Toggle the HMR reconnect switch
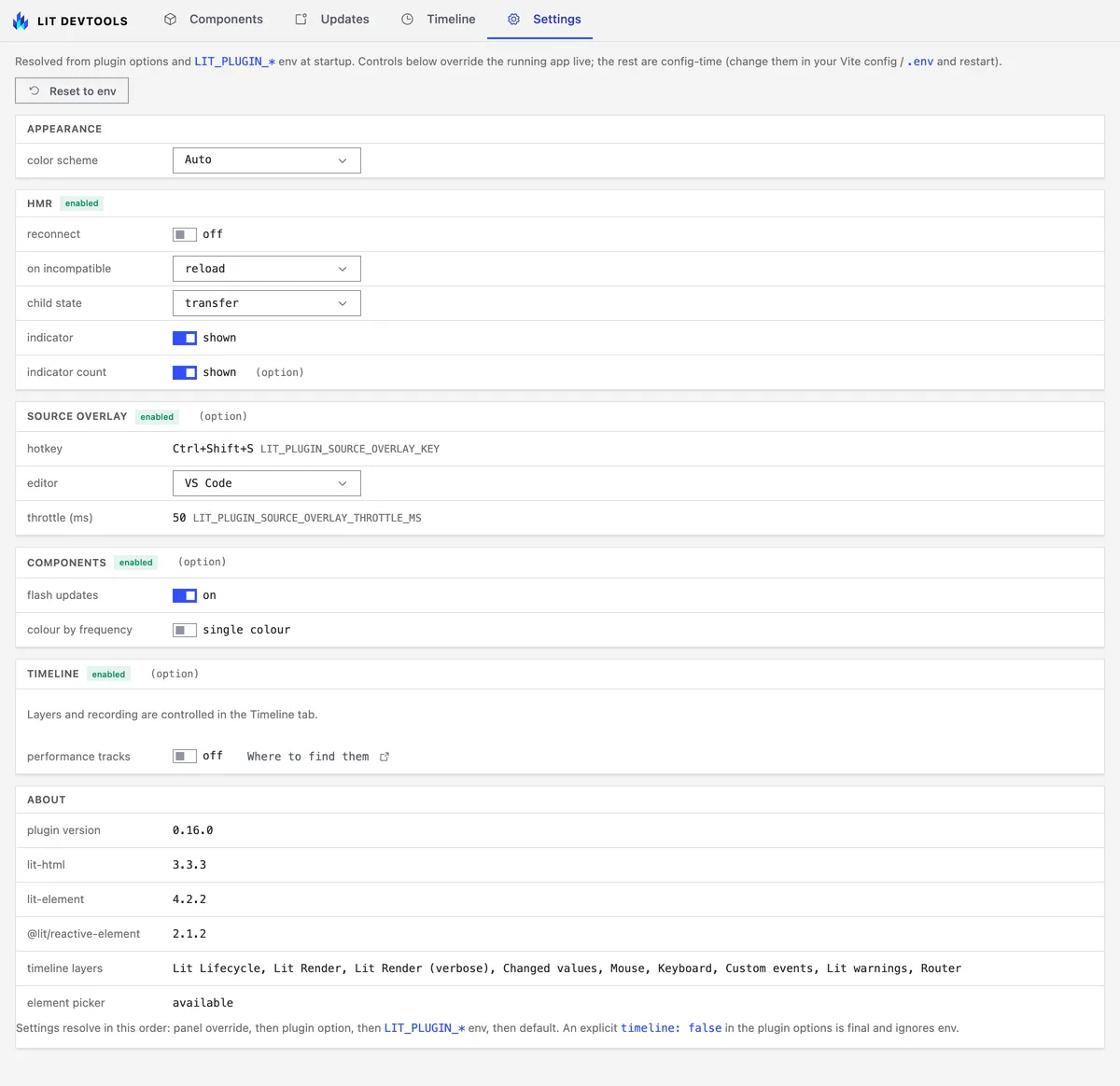 coord(185,234)
